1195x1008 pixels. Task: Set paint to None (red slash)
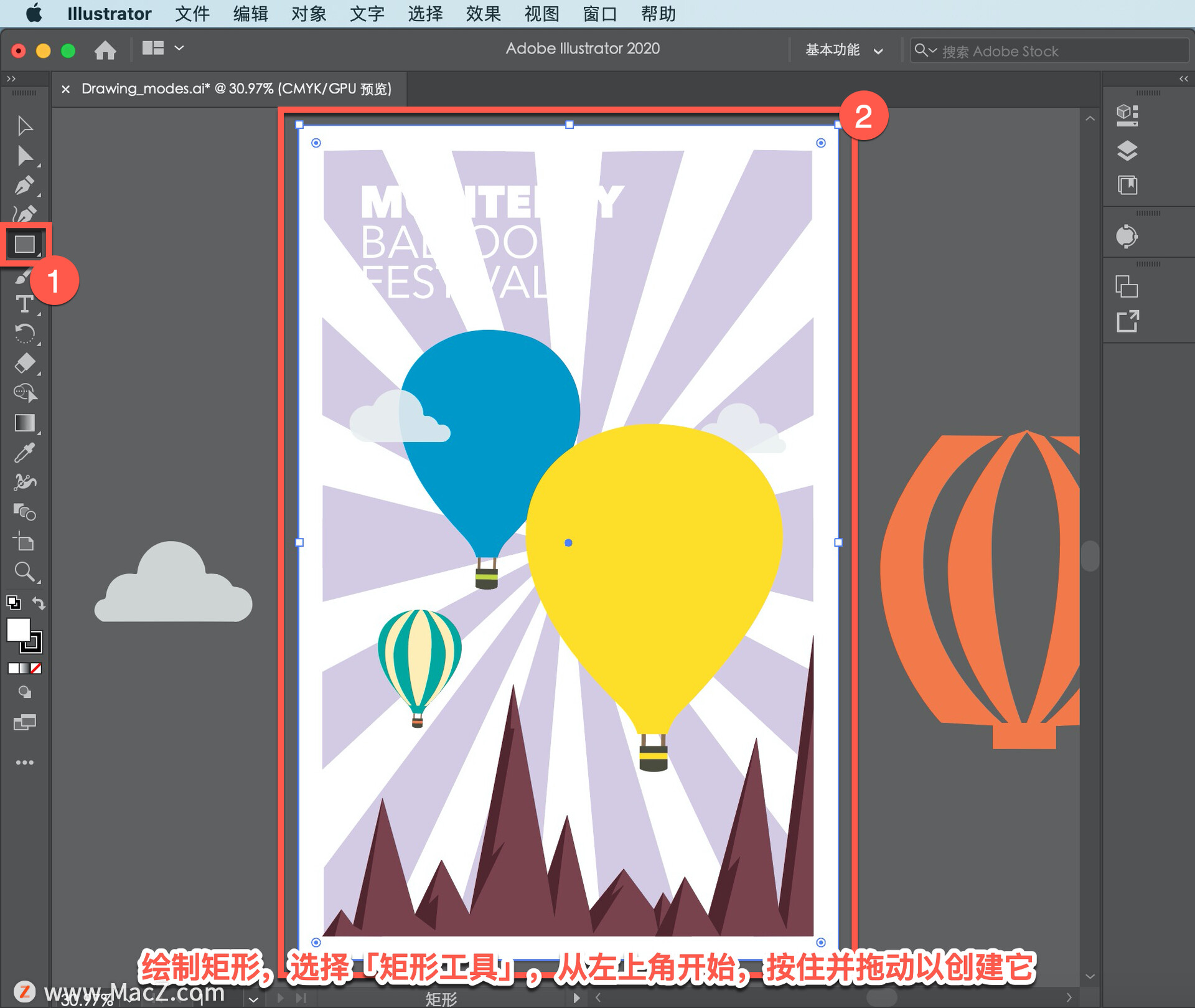click(37, 668)
